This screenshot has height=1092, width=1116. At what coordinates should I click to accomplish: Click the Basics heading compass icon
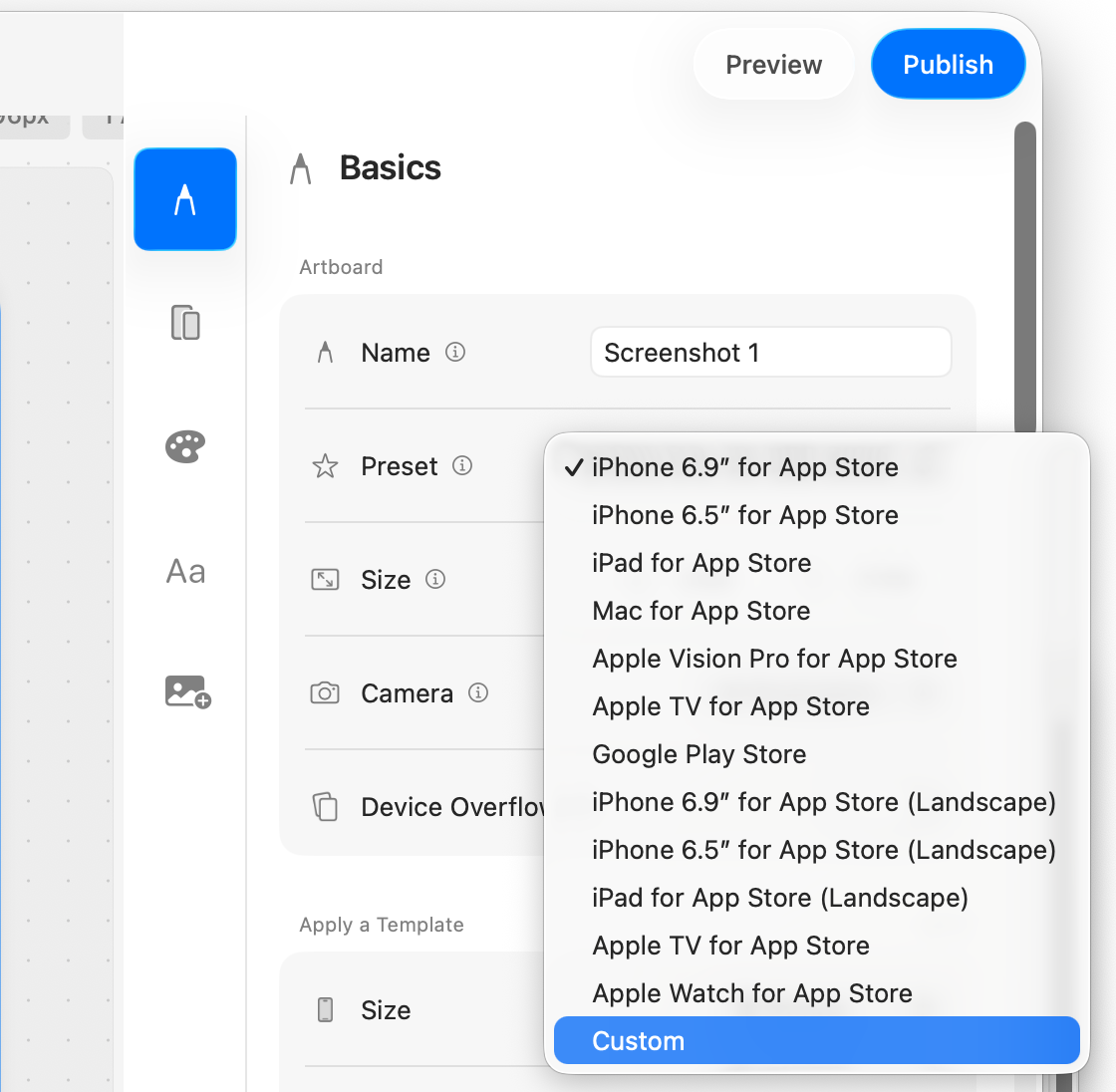point(300,168)
